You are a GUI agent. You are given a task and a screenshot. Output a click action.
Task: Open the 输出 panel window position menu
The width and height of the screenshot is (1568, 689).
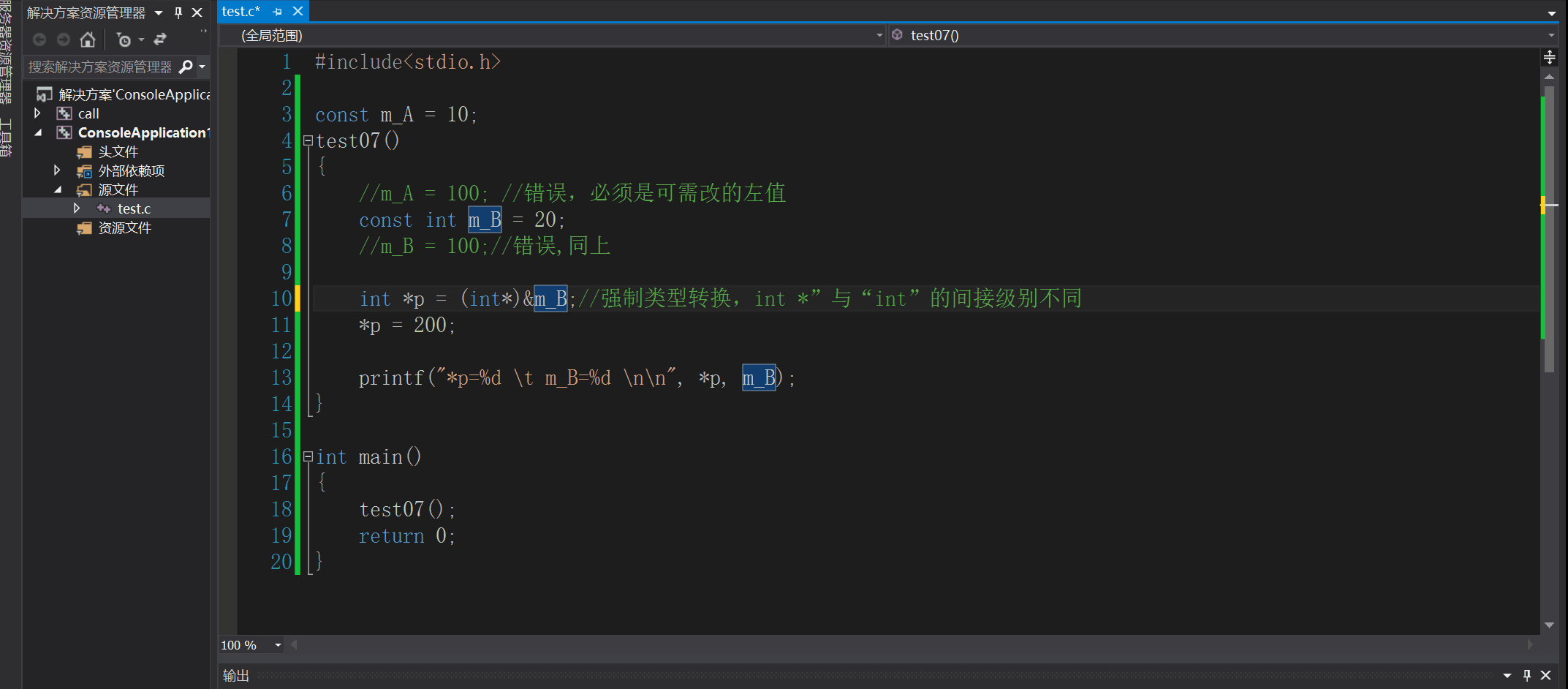pyautogui.click(x=1507, y=676)
